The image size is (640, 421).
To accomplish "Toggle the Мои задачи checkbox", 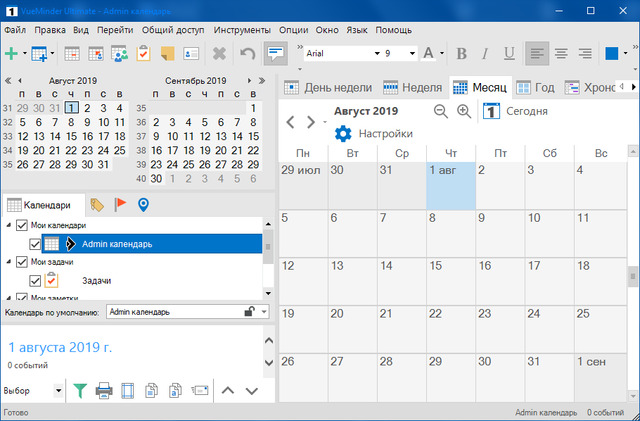I will pos(23,262).
